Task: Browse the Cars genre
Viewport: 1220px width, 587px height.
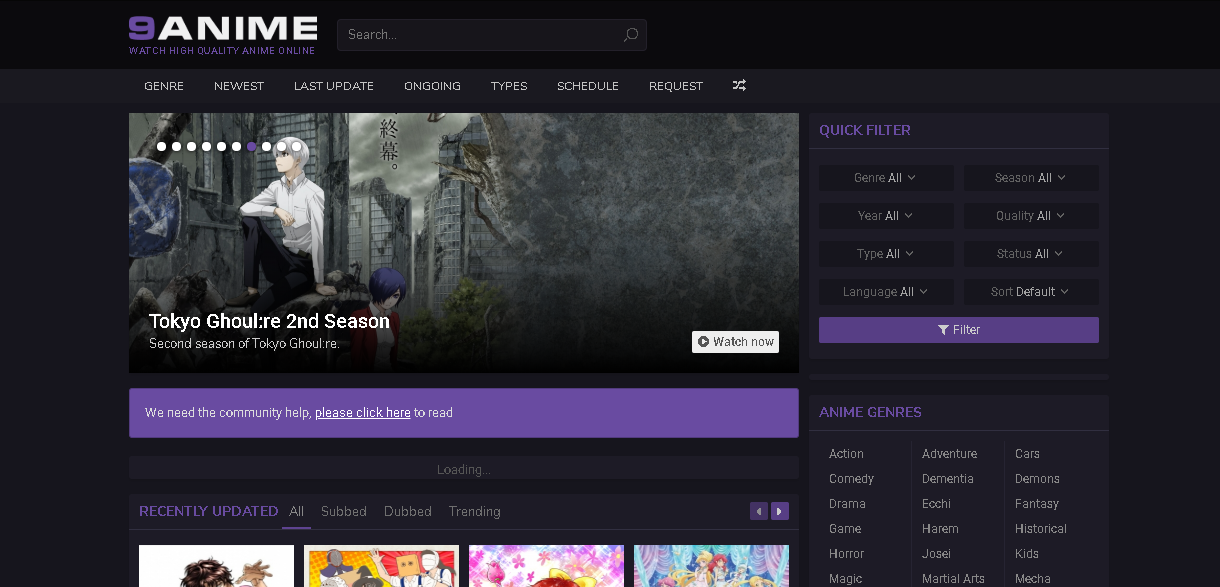Action: (x=1027, y=454)
